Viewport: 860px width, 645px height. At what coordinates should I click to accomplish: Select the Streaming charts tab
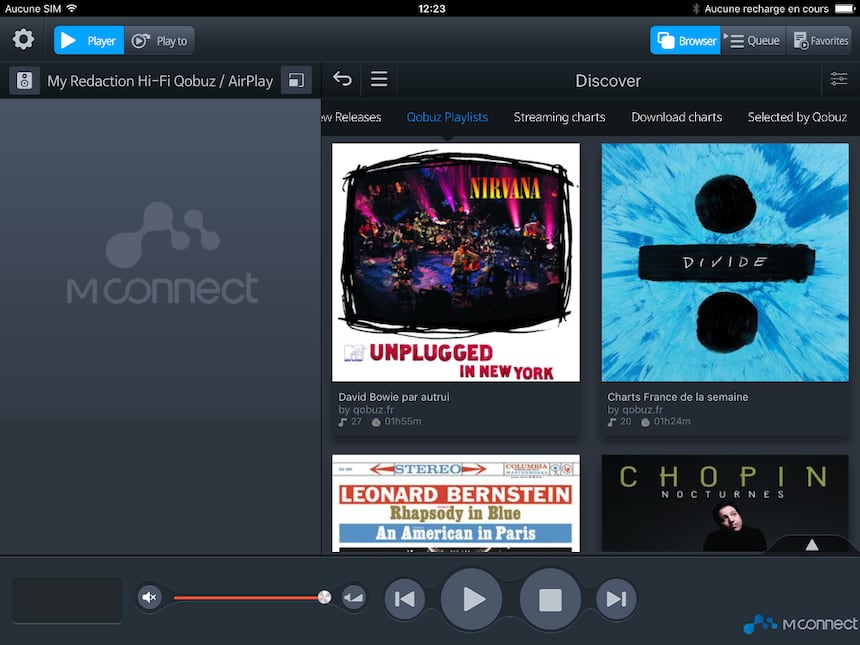tap(559, 117)
